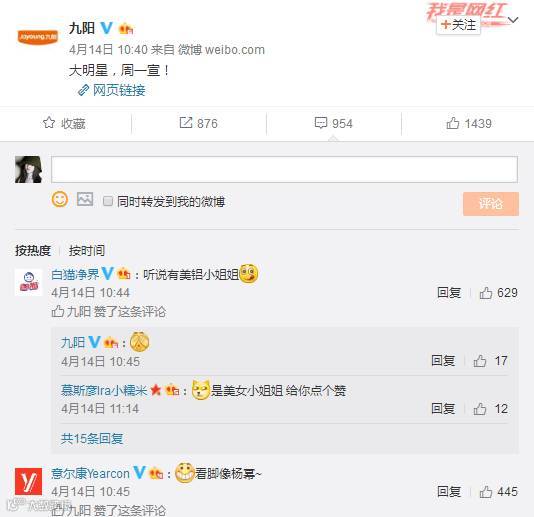The height and width of the screenshot is (517, 534).
Task: Open the emoji picker smiley icon
Action: 60,200
